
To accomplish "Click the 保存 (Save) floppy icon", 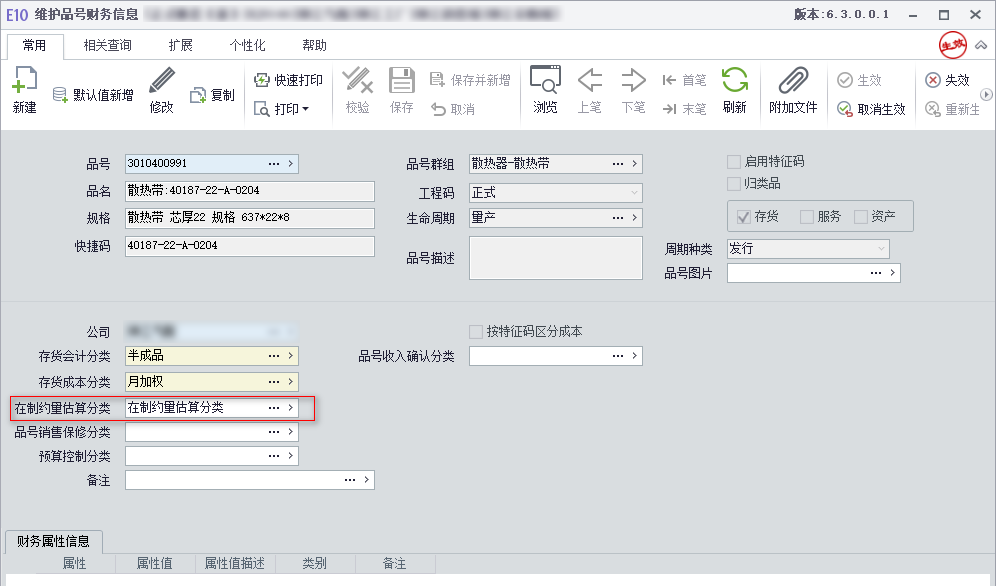I will pyautogui.click(x=401, y=81).
